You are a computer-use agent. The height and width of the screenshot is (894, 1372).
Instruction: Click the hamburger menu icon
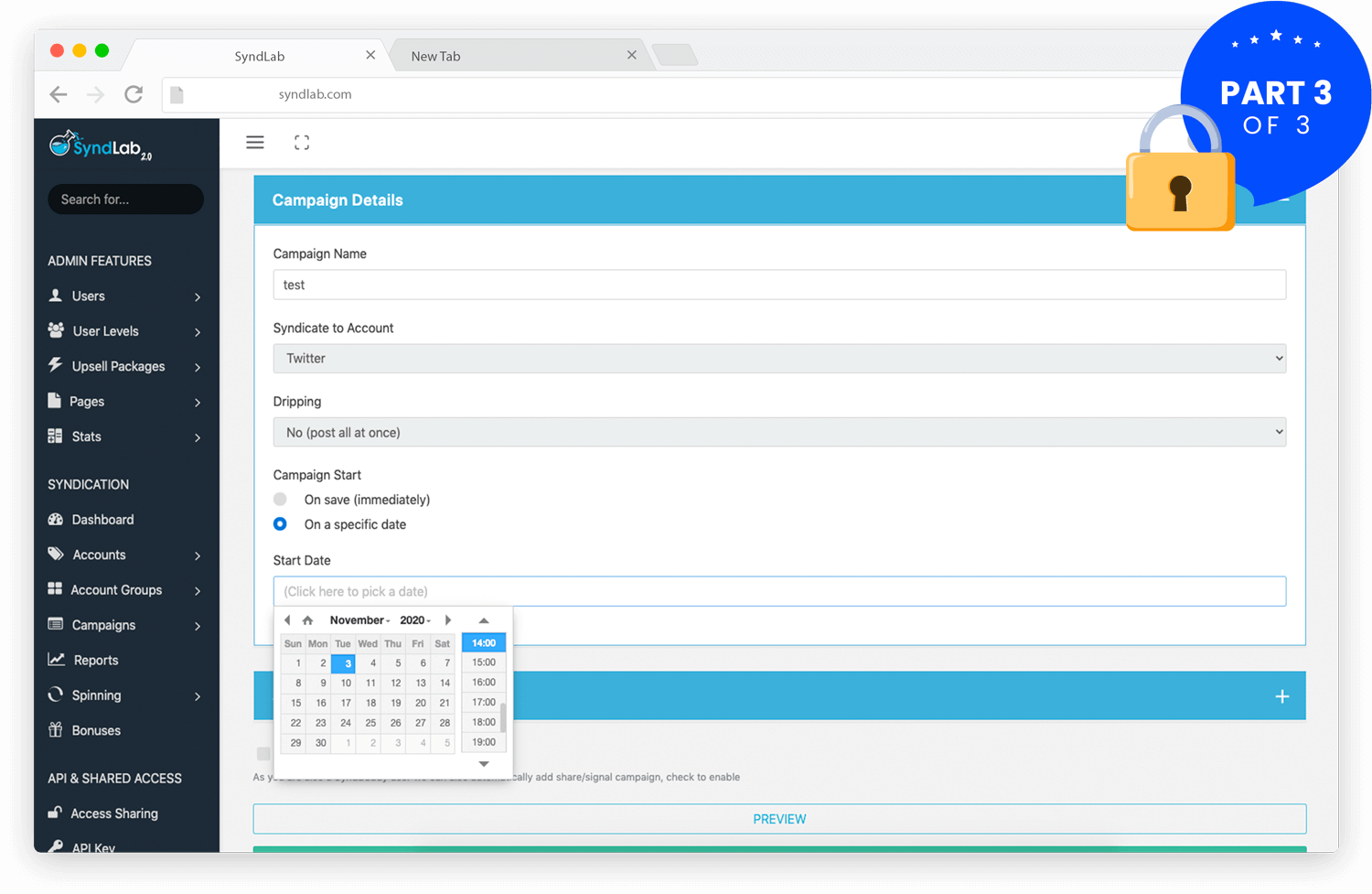pos(255,143)
